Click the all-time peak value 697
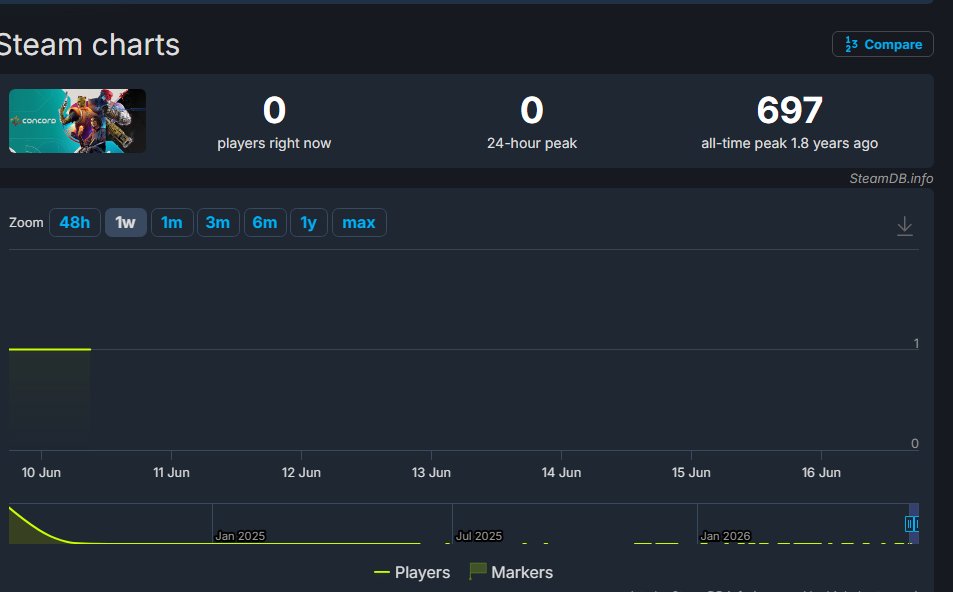The height and width of the screenshot is (592, 953). [x=790, y=111]
